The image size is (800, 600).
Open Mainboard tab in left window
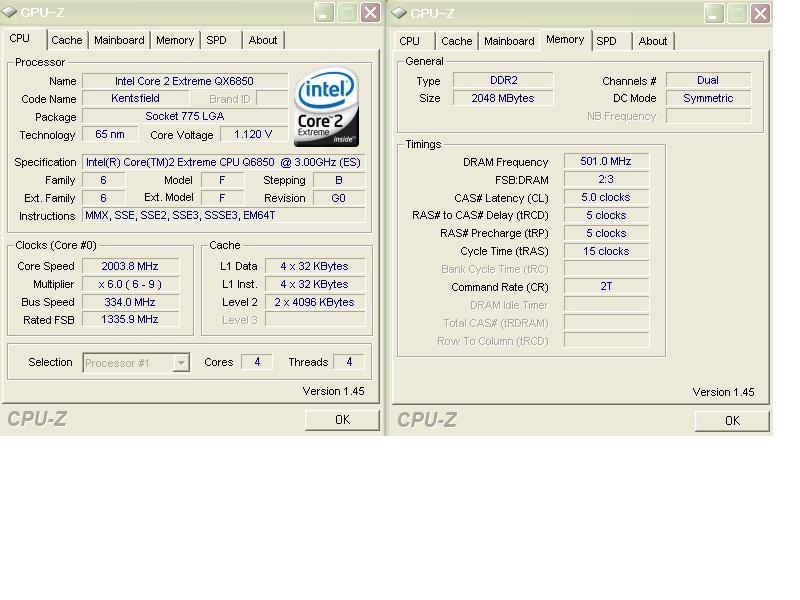(x=119, y=40)
